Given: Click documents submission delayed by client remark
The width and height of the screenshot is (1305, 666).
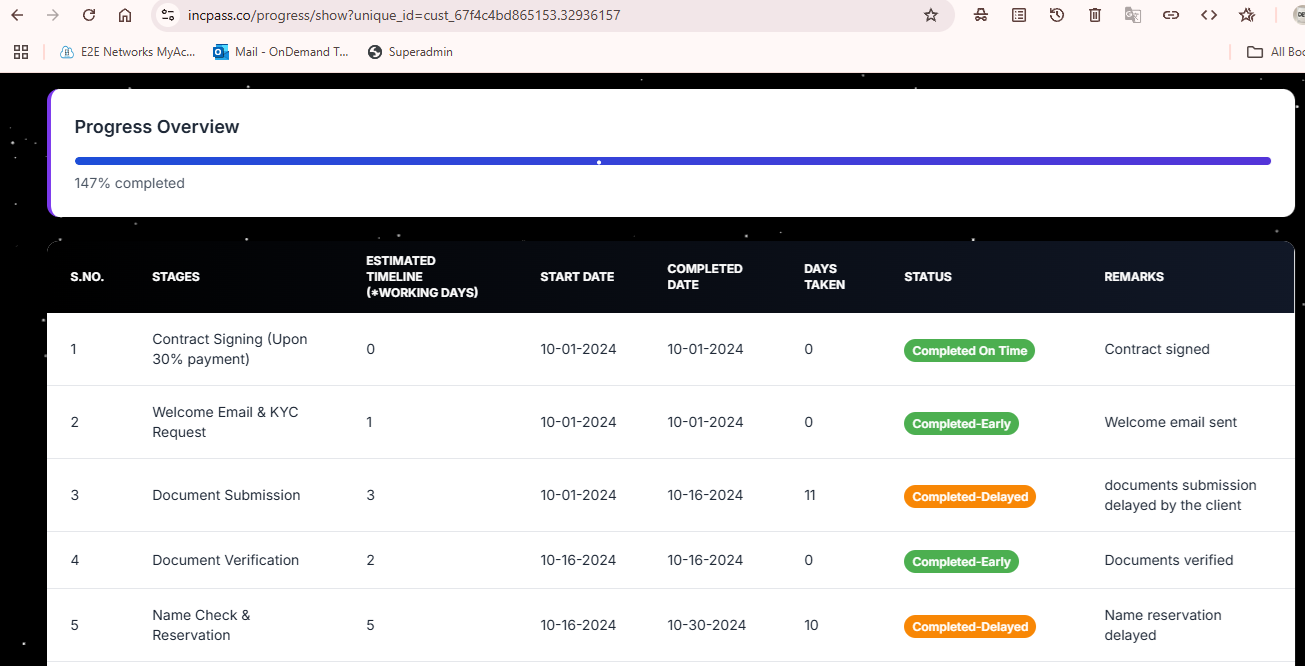Looking at the screenshot, I should click(x=1180, y=495).
